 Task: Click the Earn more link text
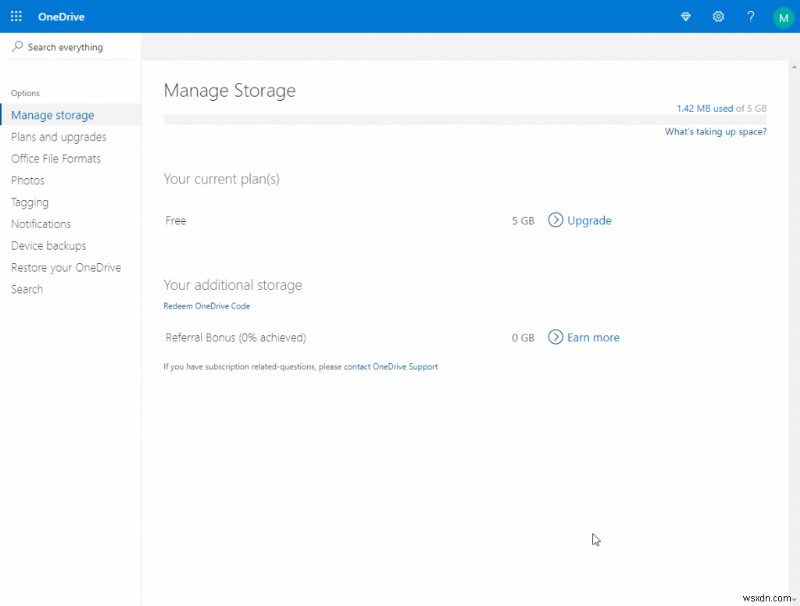coord(593,338)
